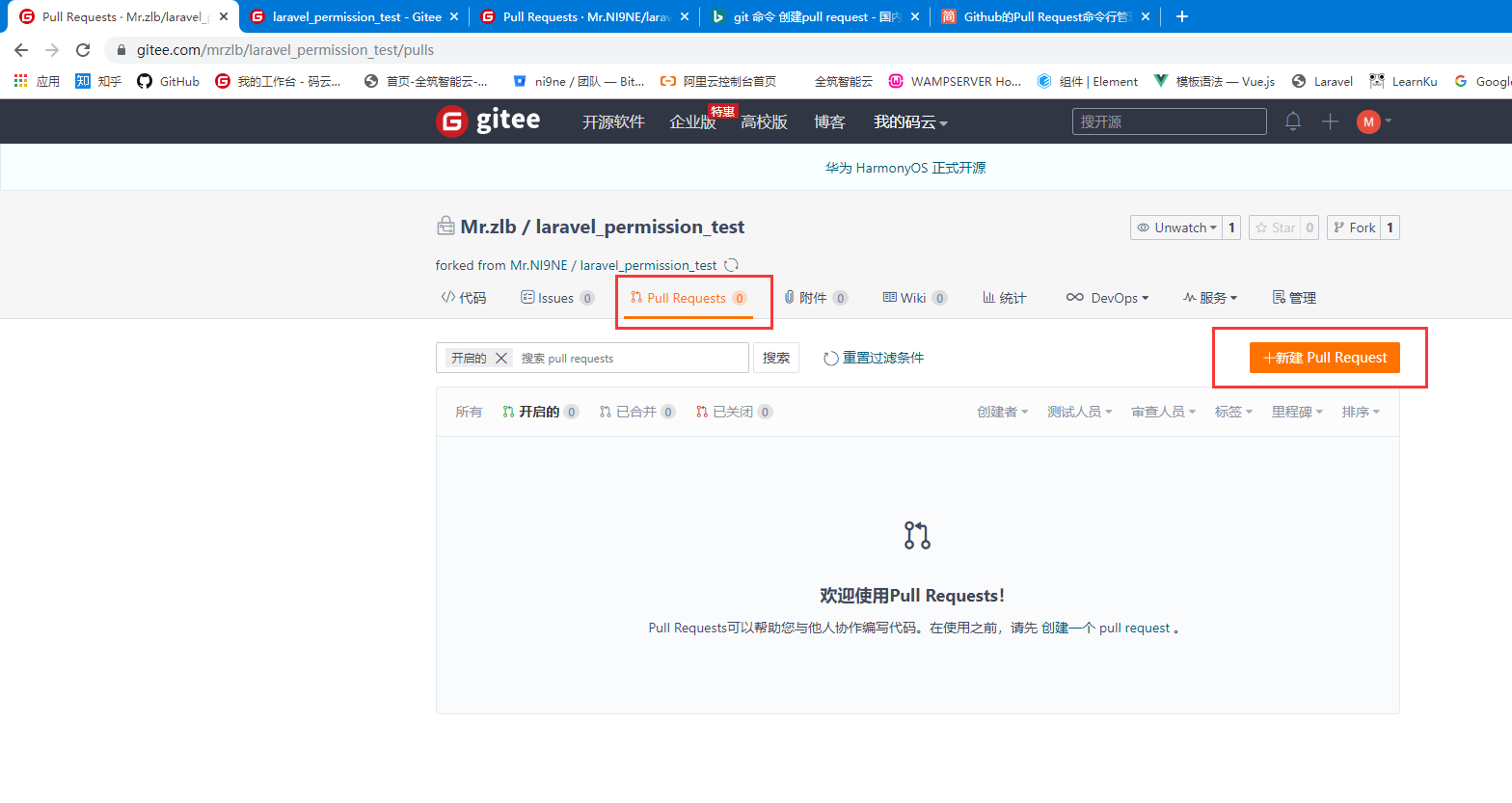The image size is (1512, 803).
Task: Click the browser back arrow
Action: tap(21, 50)
